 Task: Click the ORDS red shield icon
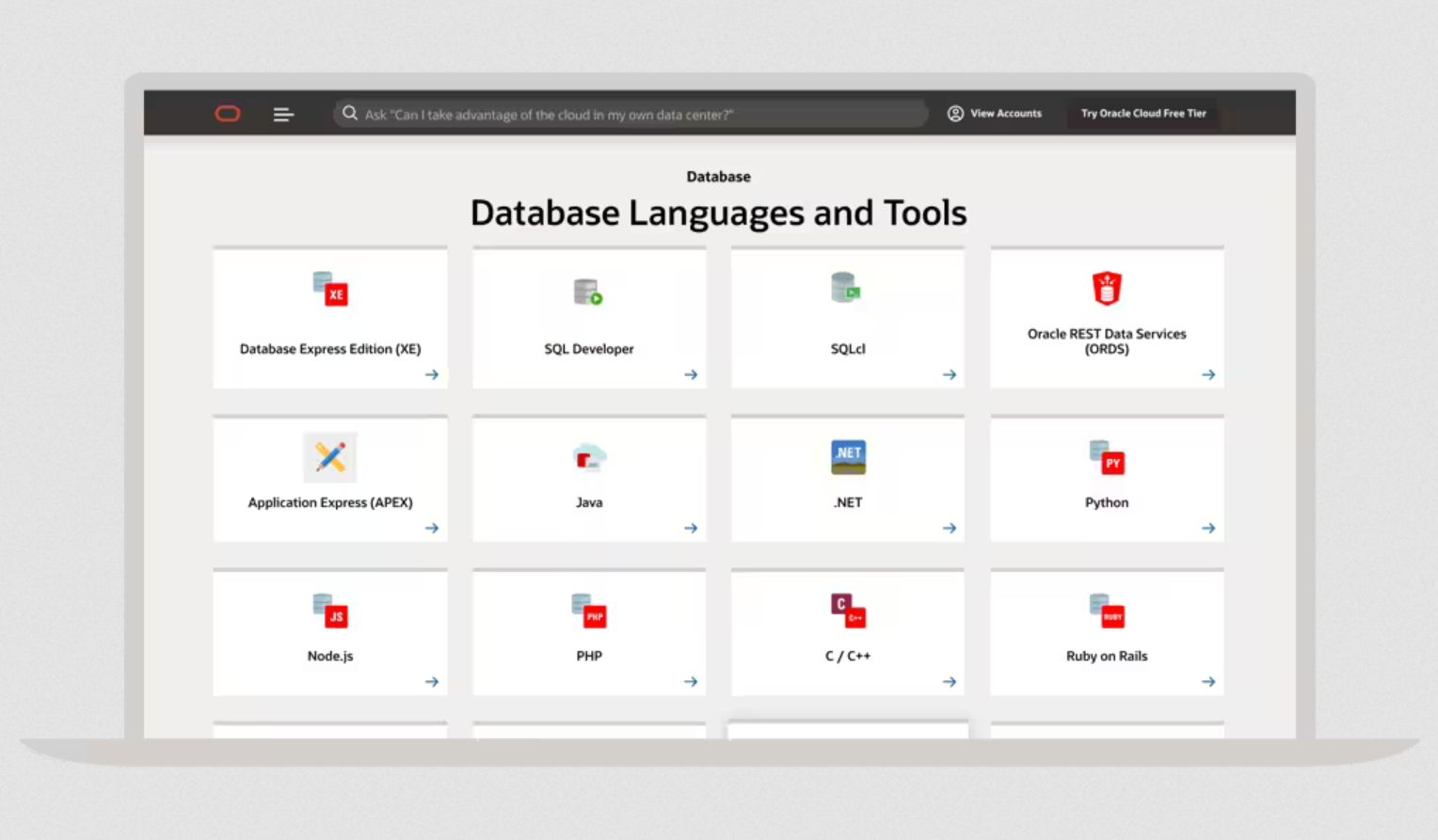tap(1107, 288)
